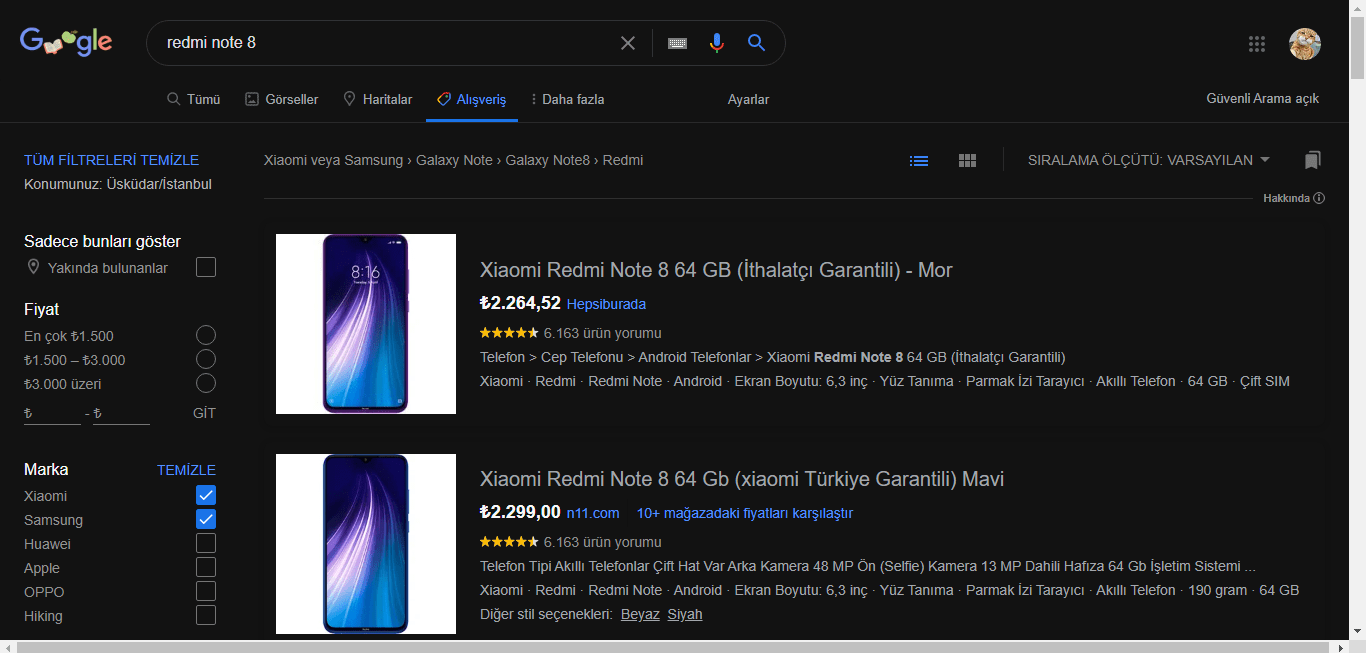The image size is (1366, 653).
Task: Open Google apps grid icon
Action: click(x=1257, y=43)
